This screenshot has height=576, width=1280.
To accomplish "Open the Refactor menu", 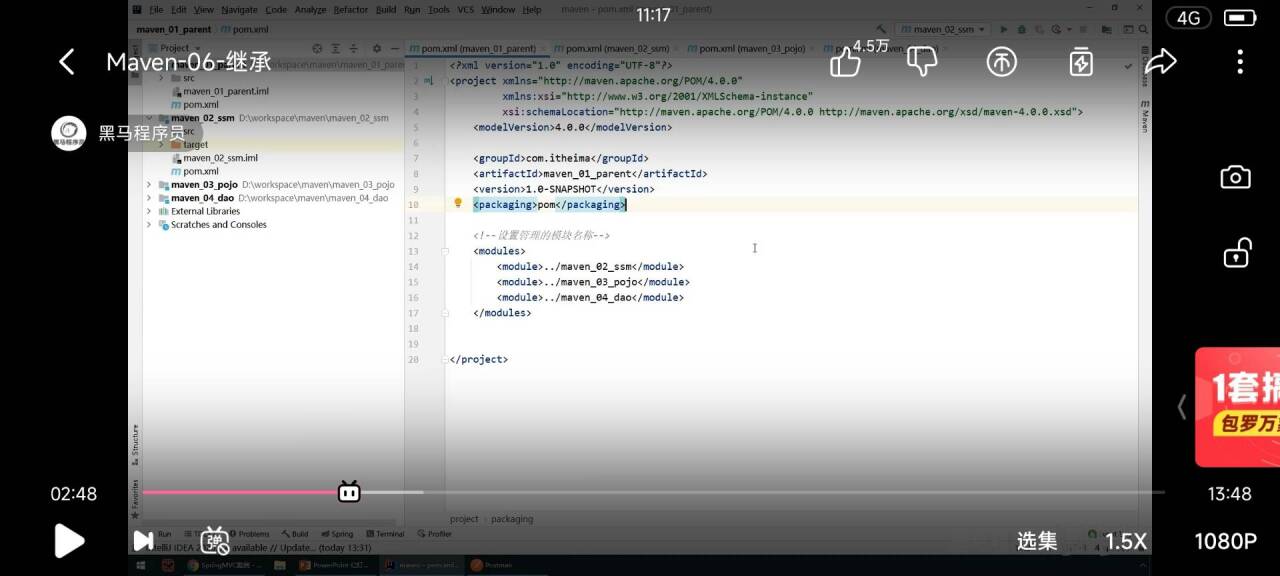I will 350,9.
